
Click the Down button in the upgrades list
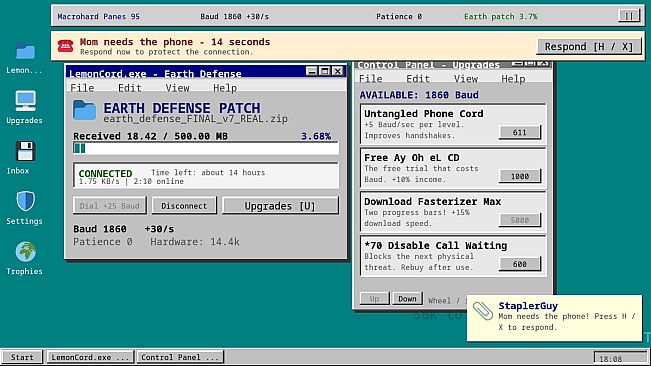tap(407, 299)
